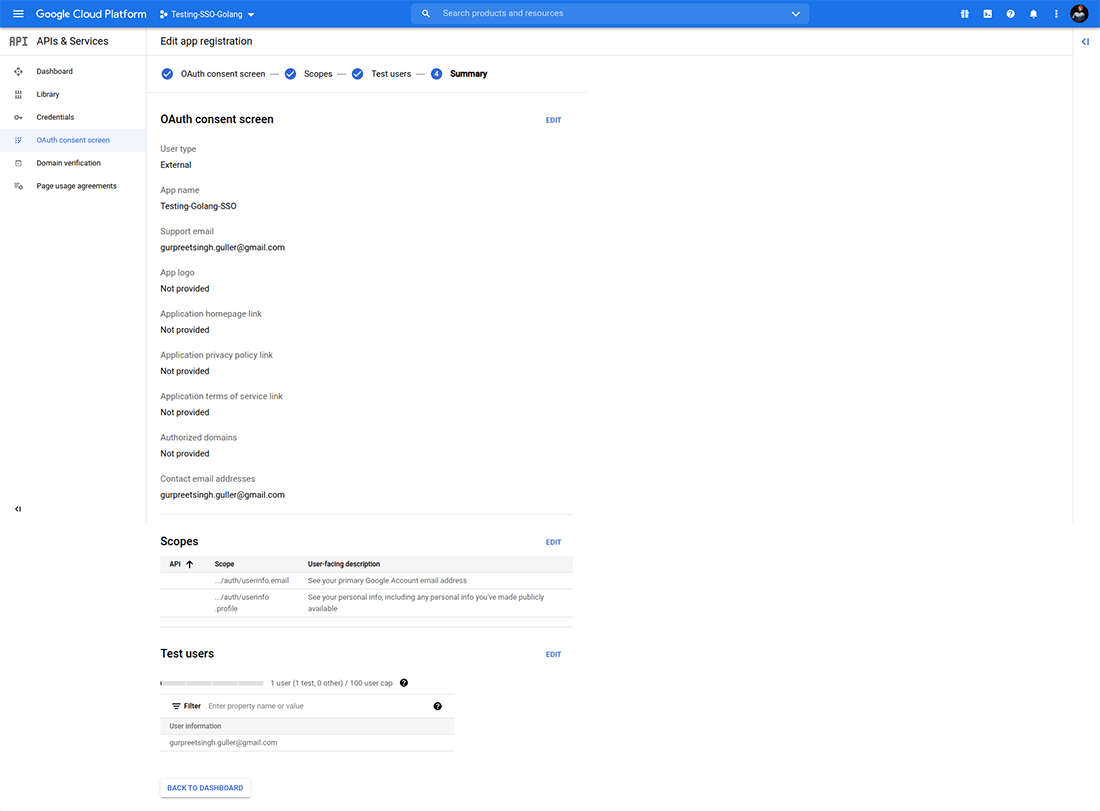Image resolution: width=1100 pixels, height=811 pixels.
Task: Click the Google Cloud Platform logo
Action: point(91,14)
